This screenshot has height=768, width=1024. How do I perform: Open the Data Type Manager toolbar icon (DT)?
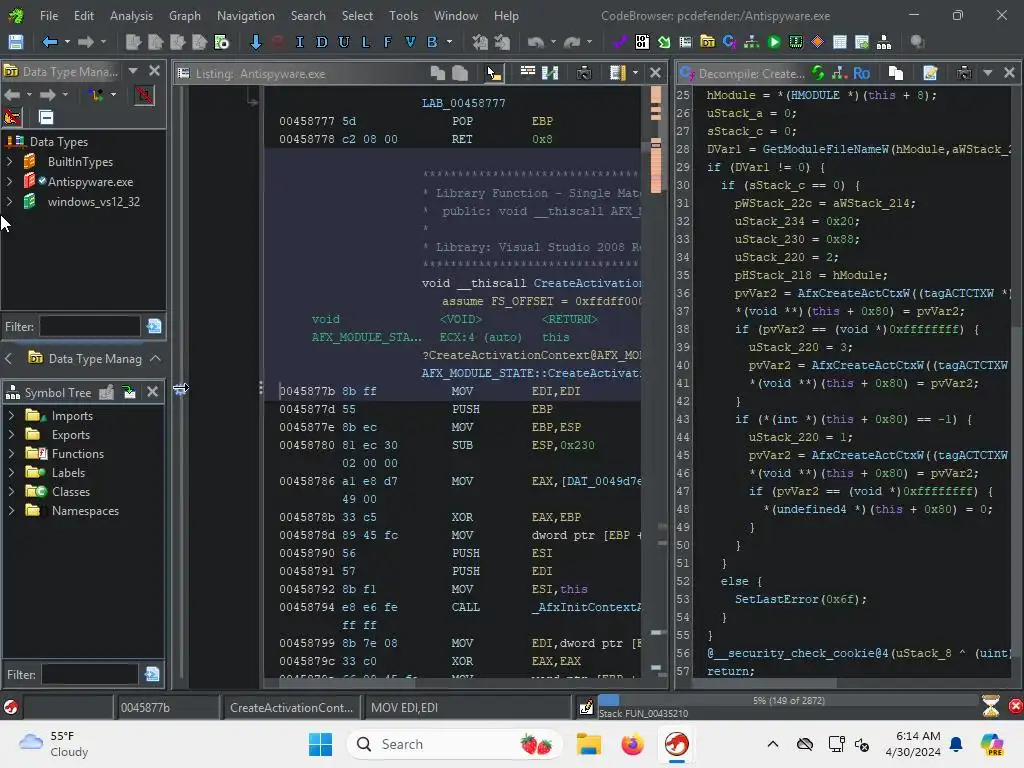[707, 42]
